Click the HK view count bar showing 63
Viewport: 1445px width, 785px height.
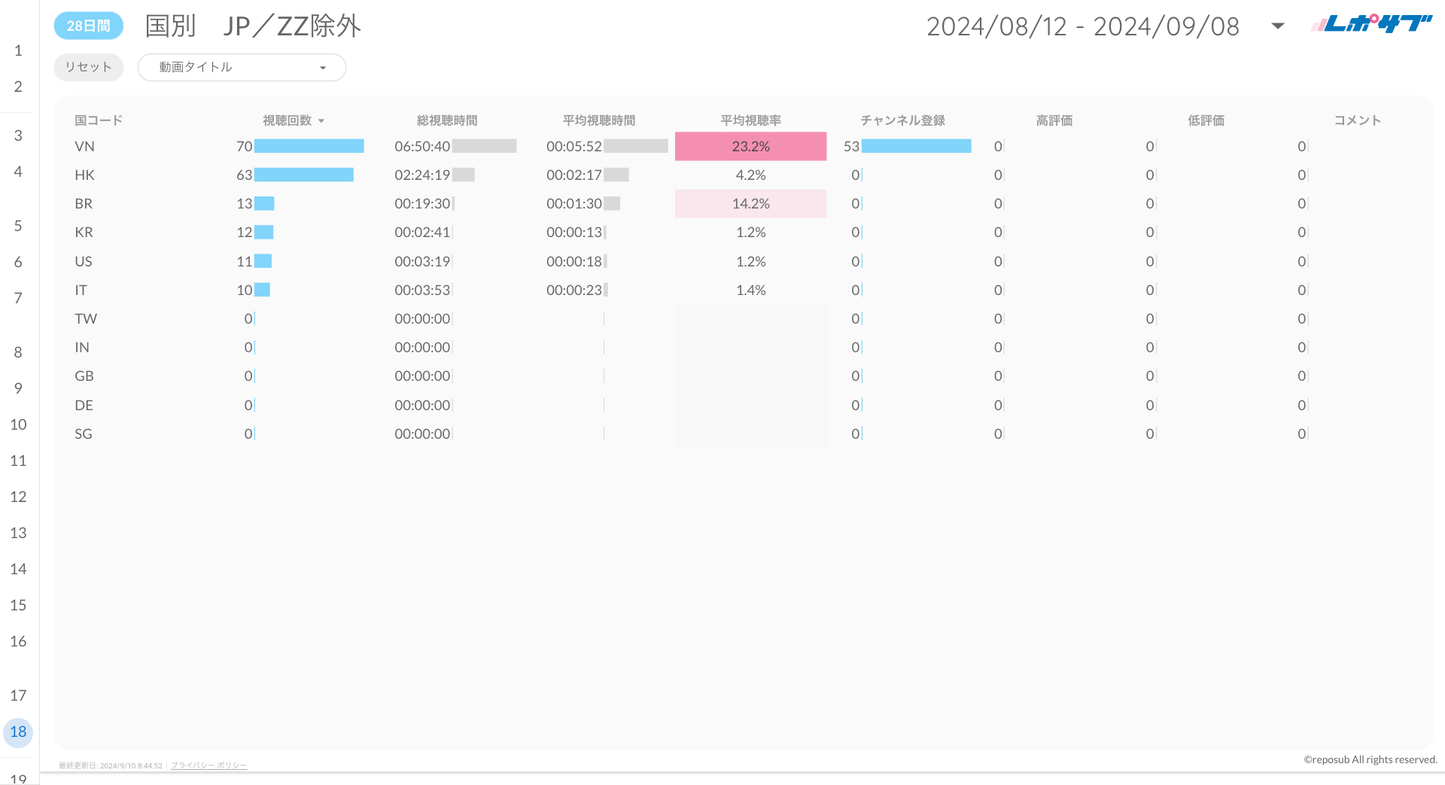tap(304, 175)
